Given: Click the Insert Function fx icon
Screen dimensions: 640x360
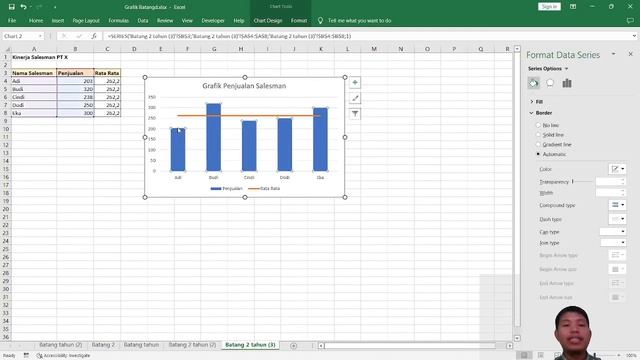Looking at the screenshot, I should [x=94, y=36].
